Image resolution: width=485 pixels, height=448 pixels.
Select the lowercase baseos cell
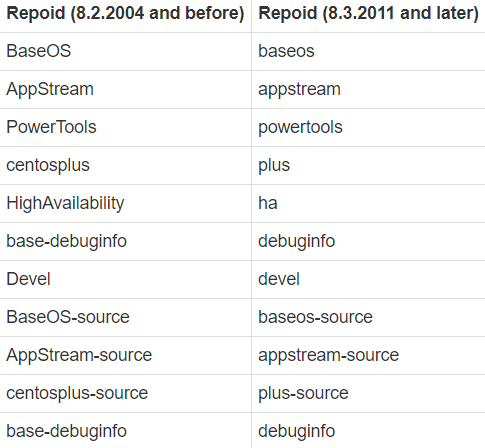point(368,51)
